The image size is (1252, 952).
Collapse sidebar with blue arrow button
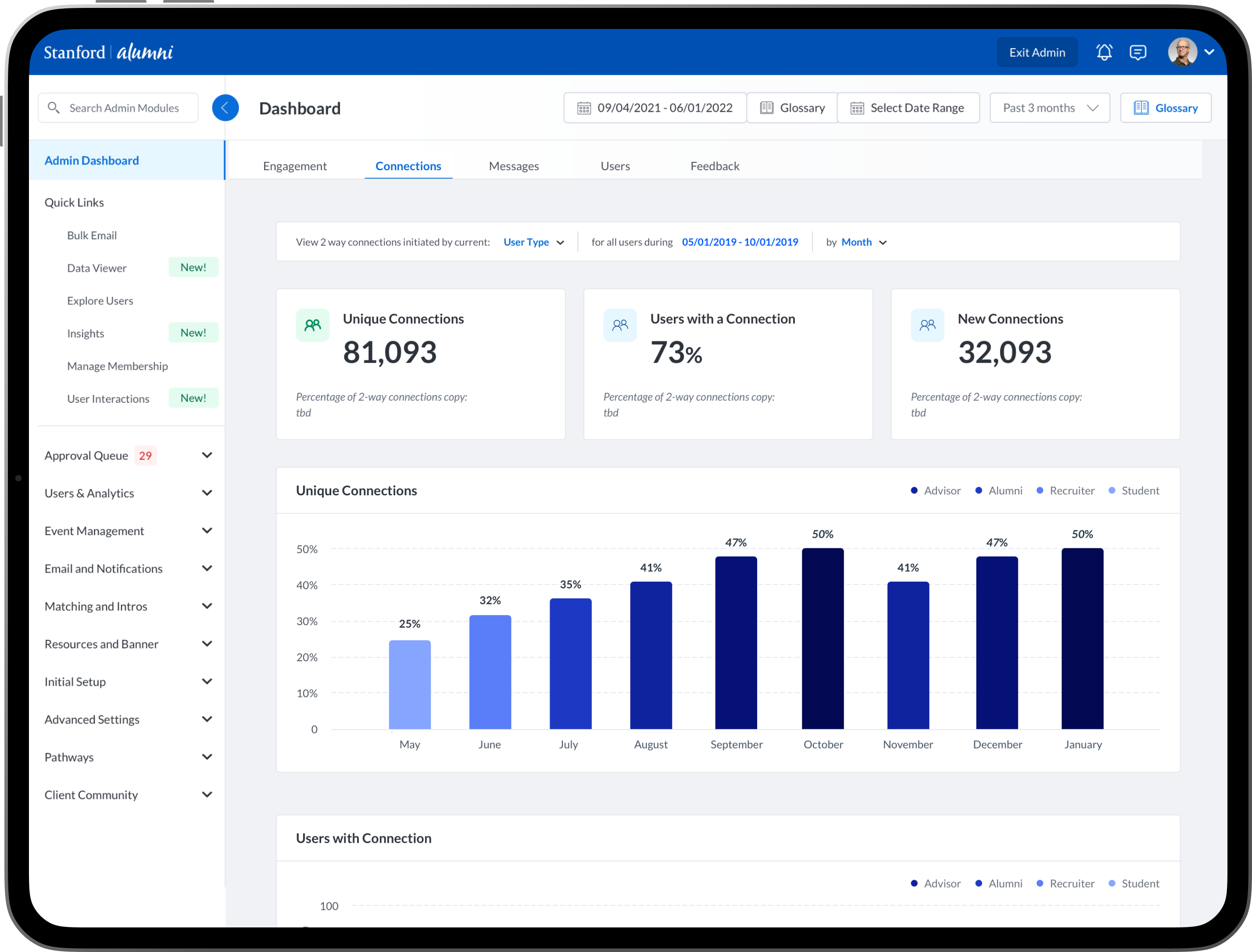(x=225, y=107)
